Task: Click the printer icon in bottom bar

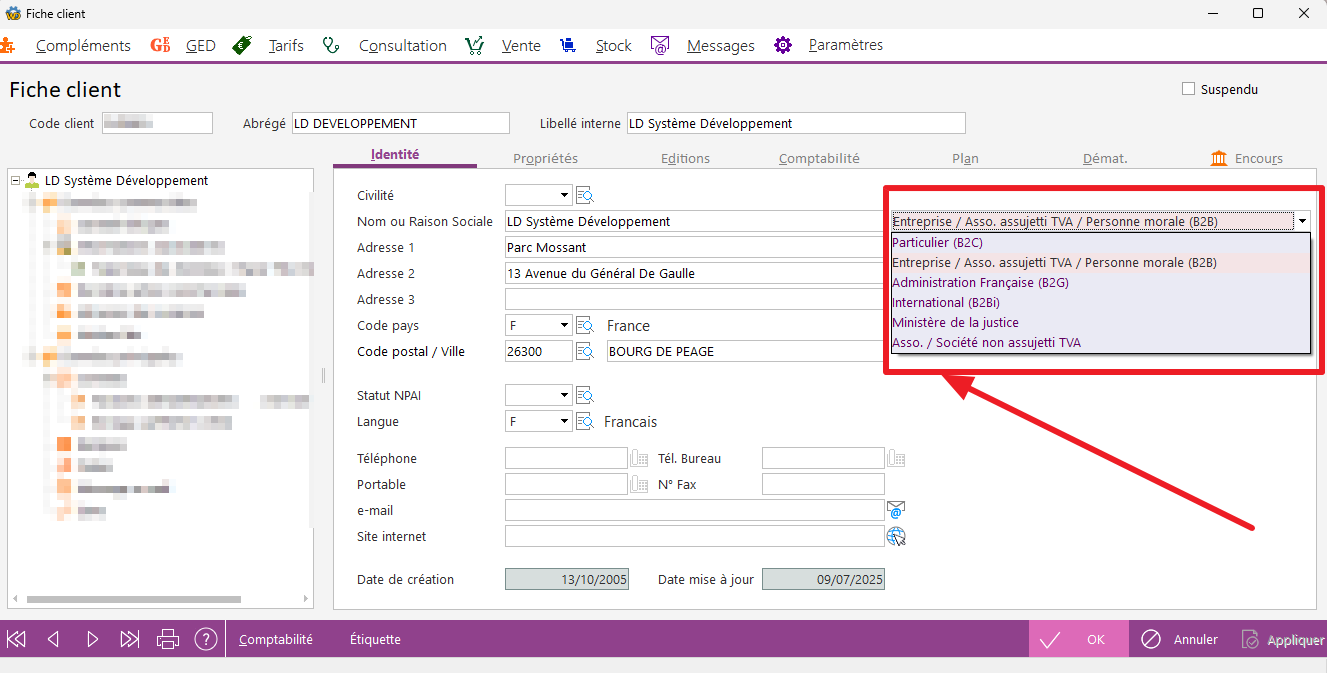Action: click(168, 639)
